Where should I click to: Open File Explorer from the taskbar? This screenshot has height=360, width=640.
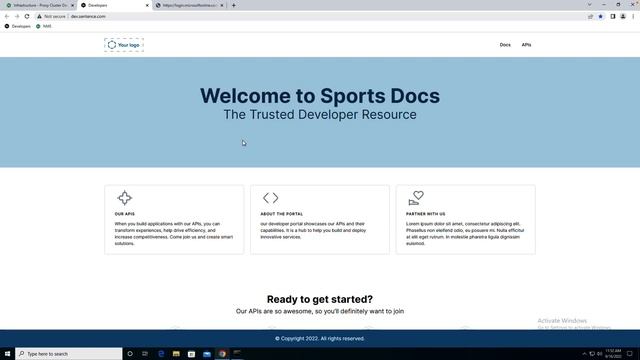(x=176, y=354)
